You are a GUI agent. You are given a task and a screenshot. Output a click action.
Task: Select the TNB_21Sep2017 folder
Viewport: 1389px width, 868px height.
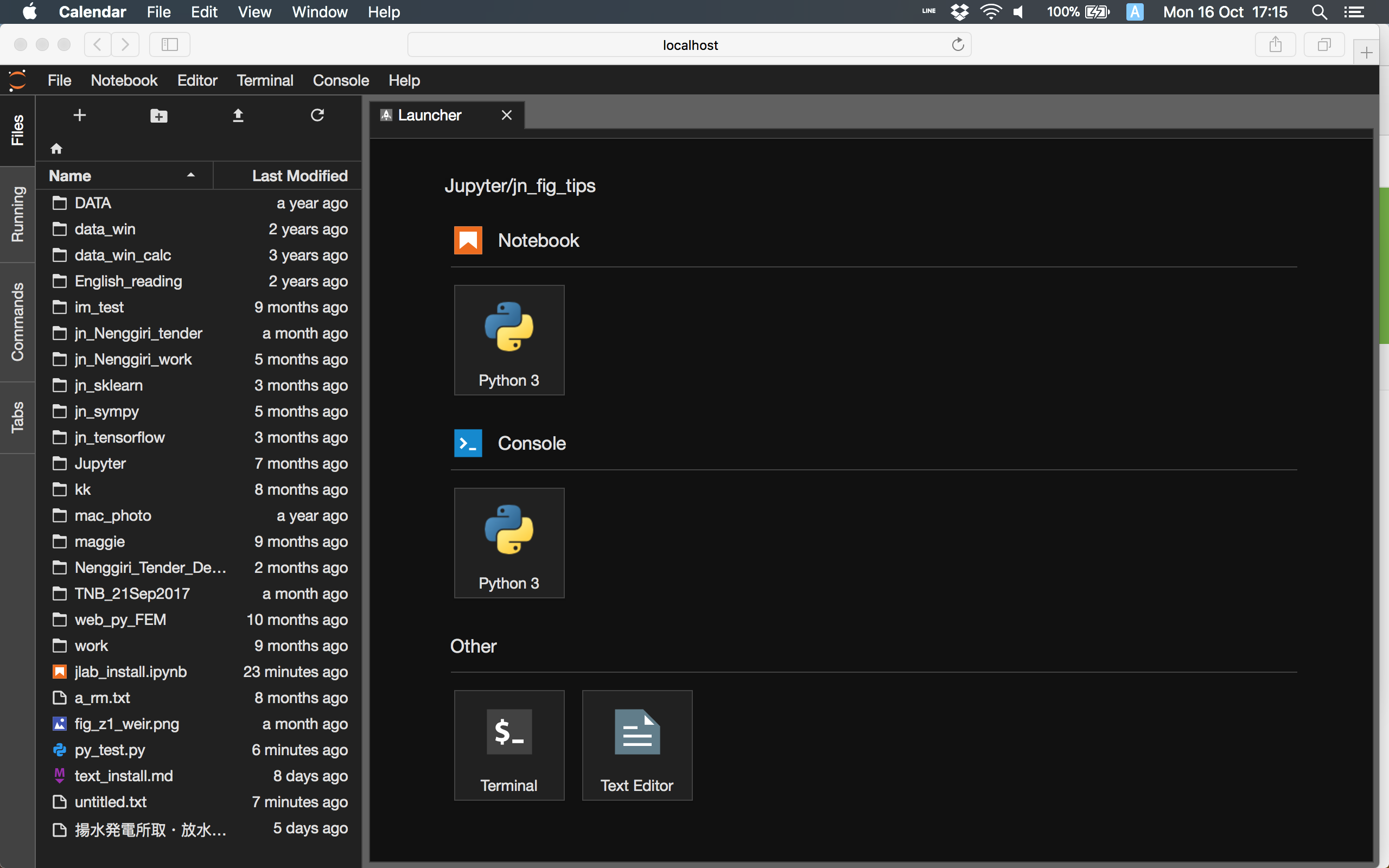(199, 593)
